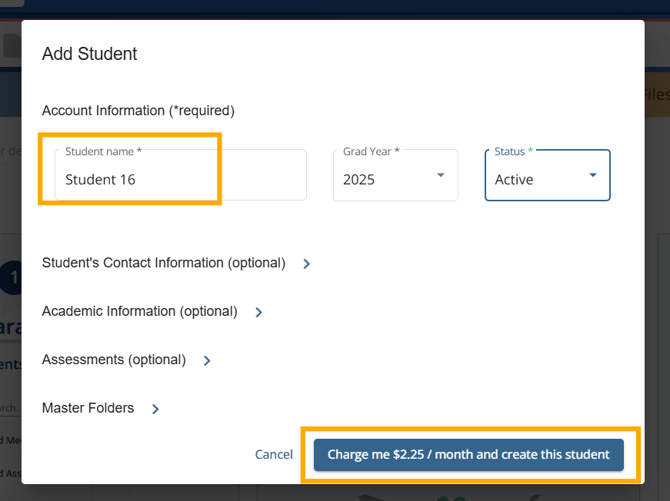Image resolution: width=670 pixels, height=501 pixels.
Task: Expand the Assessments section chevron
Action: [x=207, y=361]
